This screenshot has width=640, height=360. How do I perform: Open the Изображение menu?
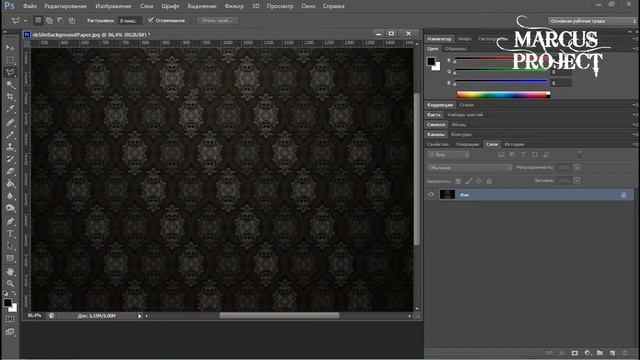coord(113,6)
